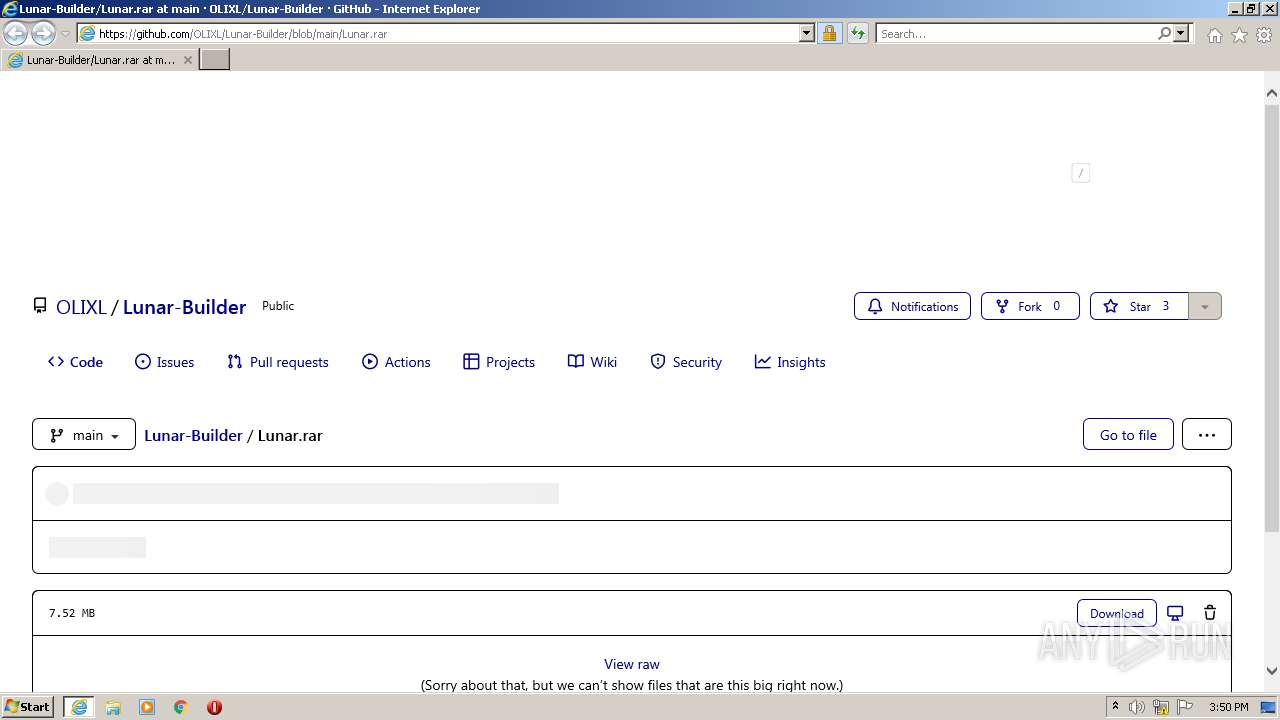Refresh the page with the refresh icon

[x=857, y=33]
